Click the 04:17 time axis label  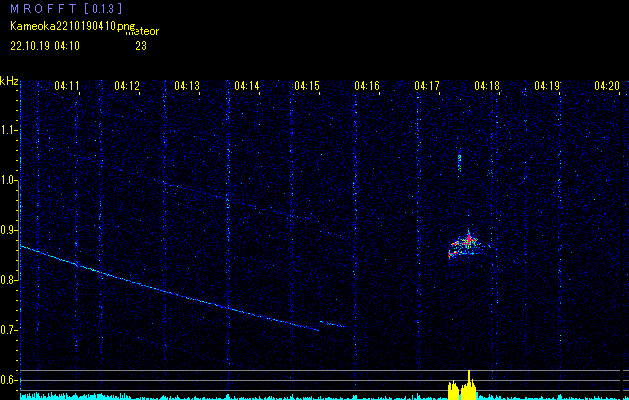click(x=427, y=86)
